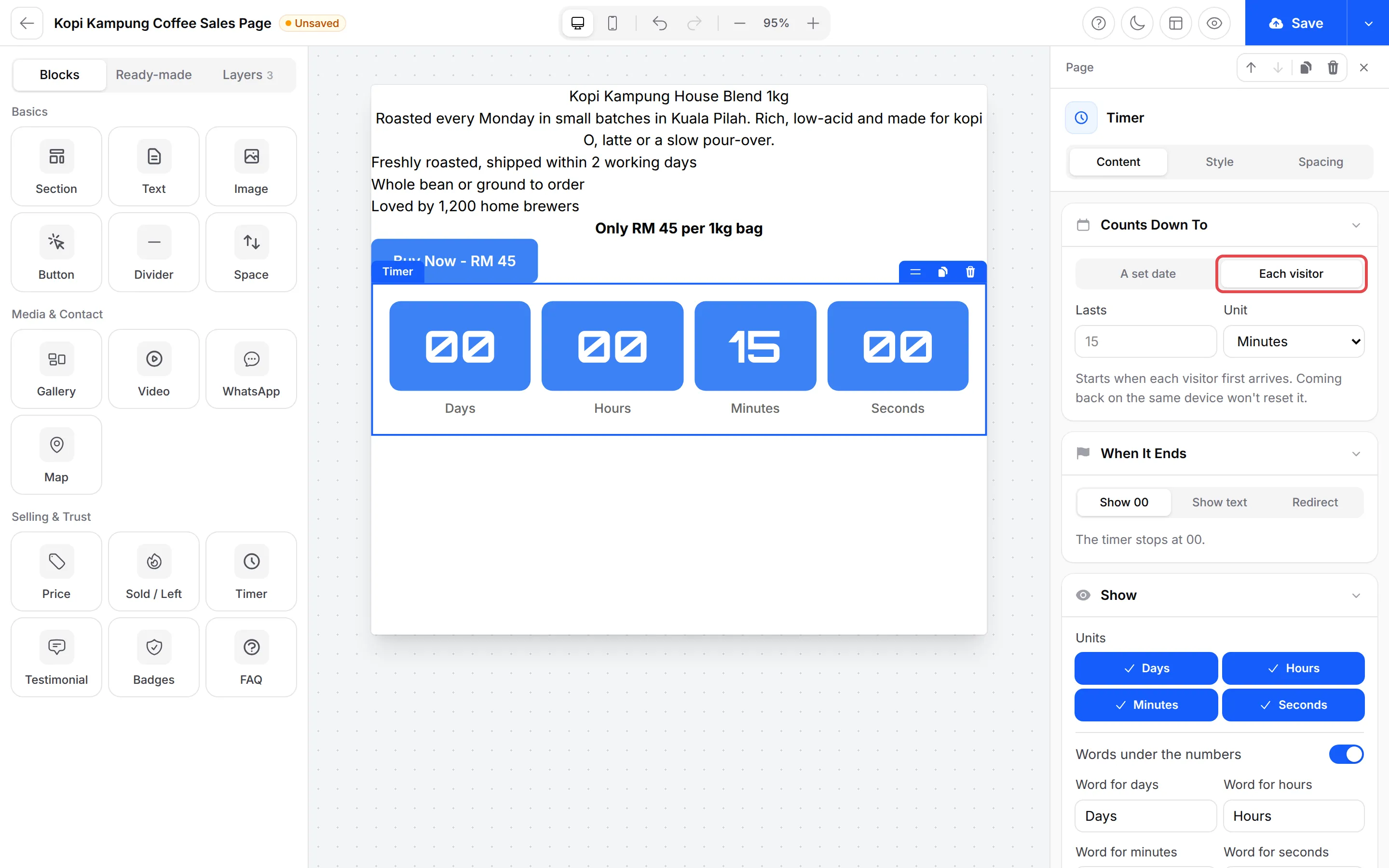Add a Video block

(154, 369)
